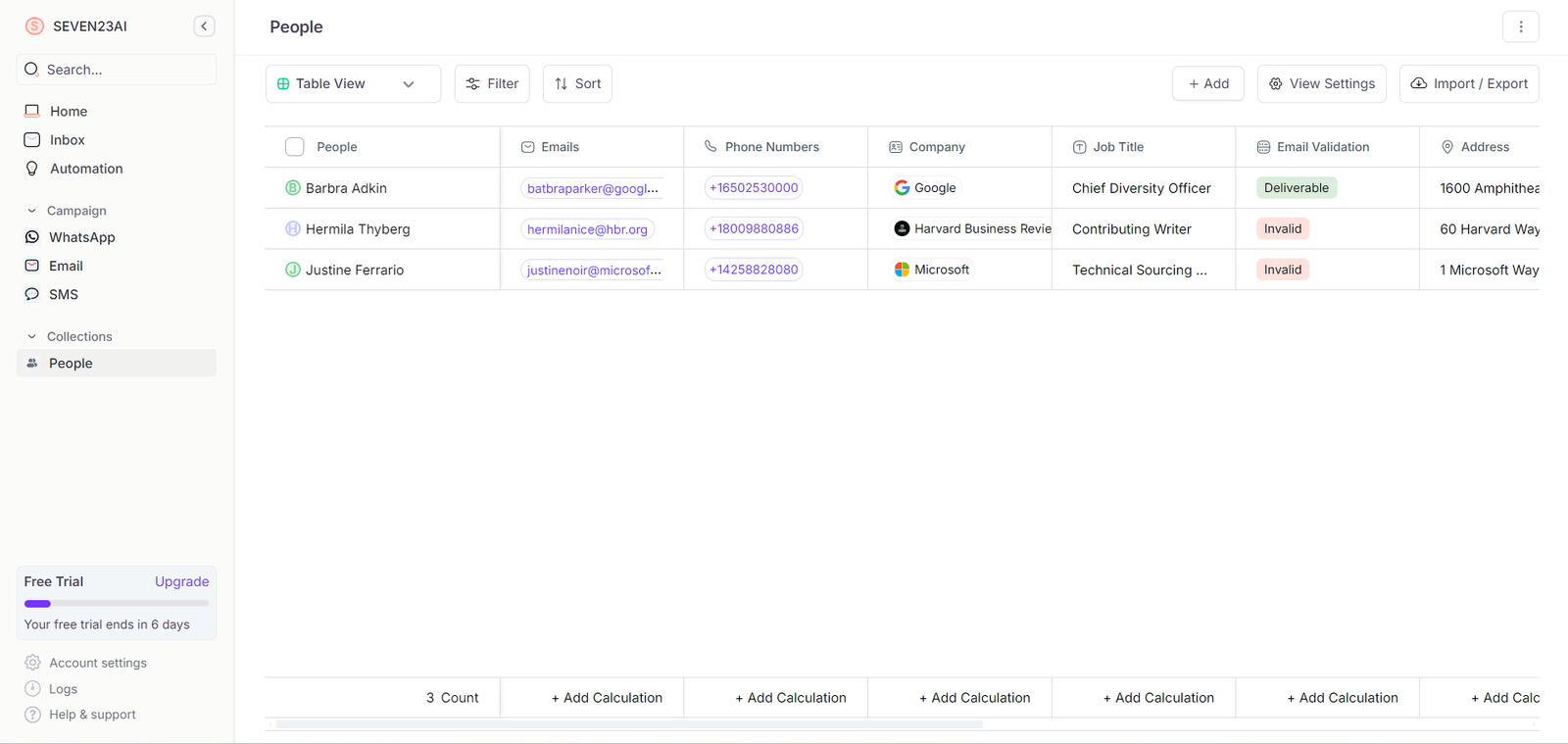Click the envelope icon in the Emails header
Screen dimensions: 1568x744
[x=527, y=147]
